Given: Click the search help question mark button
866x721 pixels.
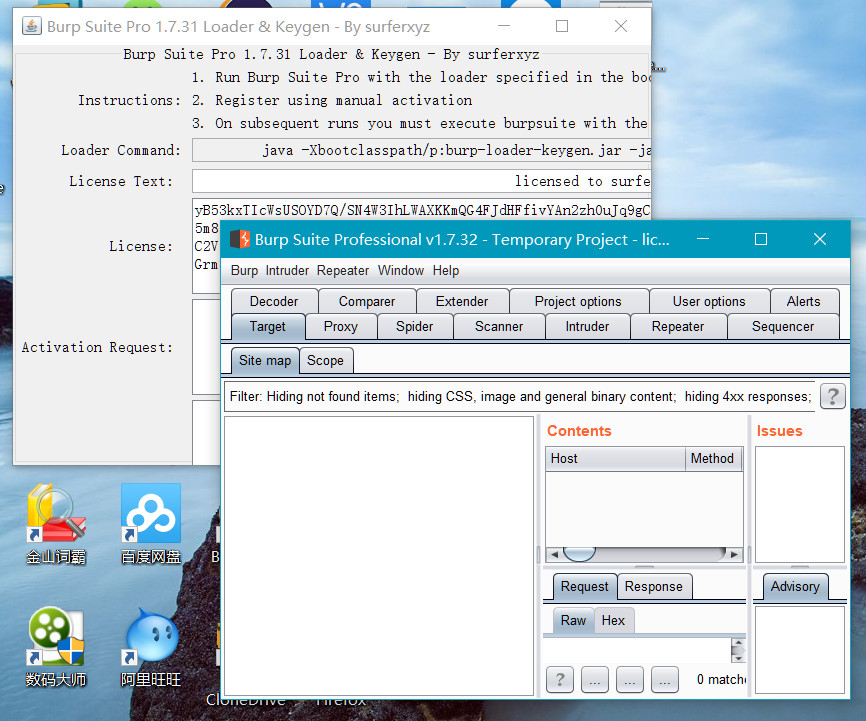Looking at the screenshot, I should pos(559,679).
